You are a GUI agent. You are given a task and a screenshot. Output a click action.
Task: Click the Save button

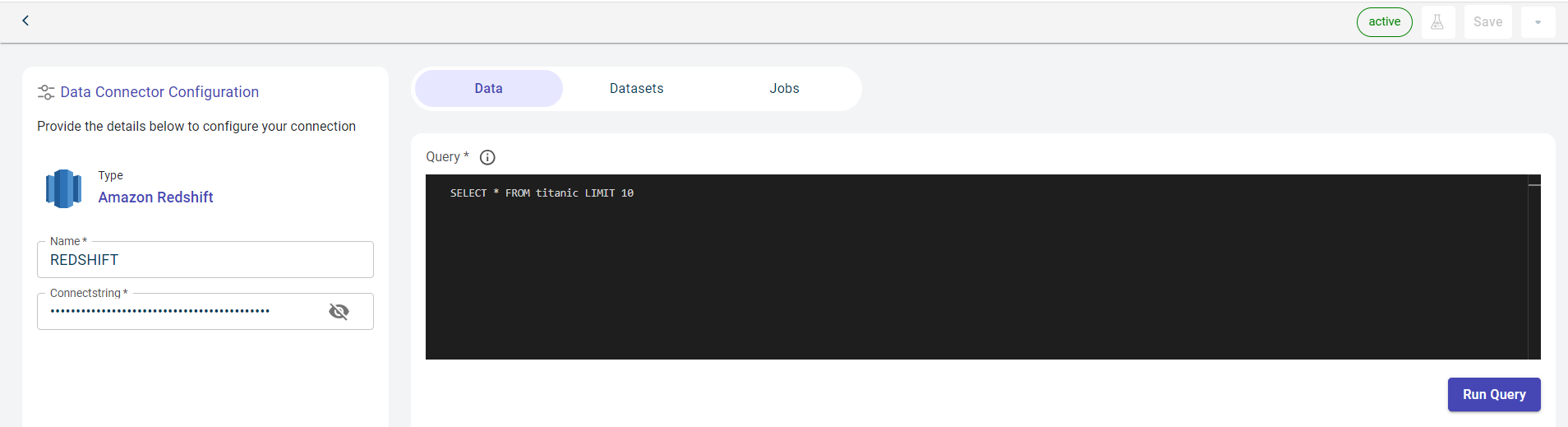pos(1487,22)
